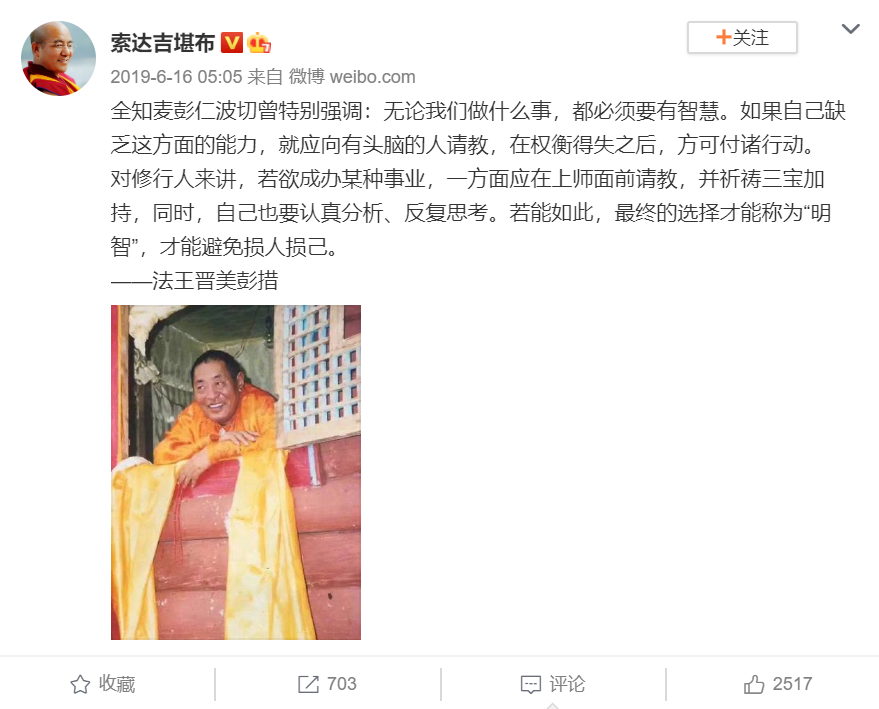
Task: Click the plus sign in 关注 button
Action: [724, 37]
